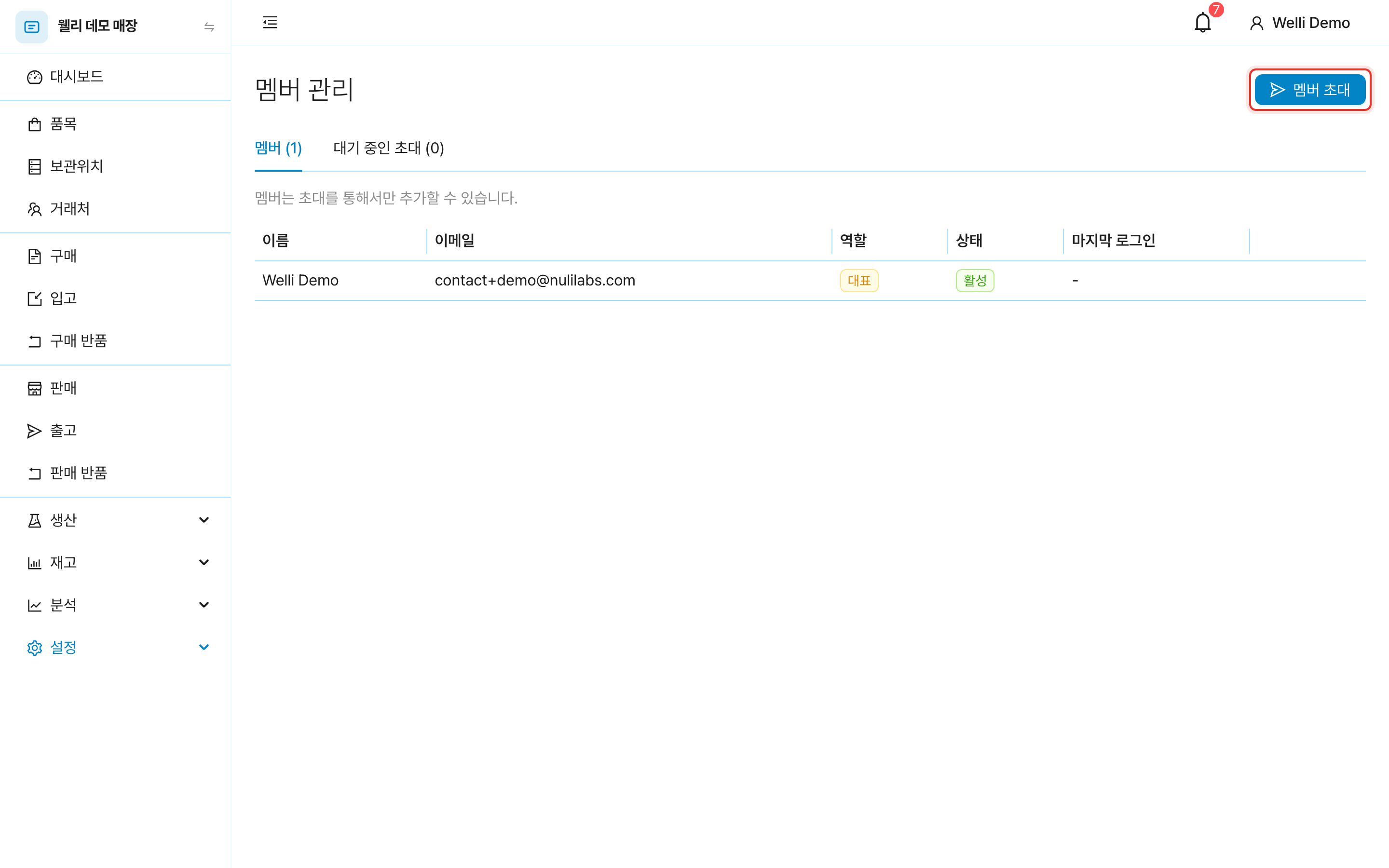
Task: Click the 멤버 초대 button
Action: click(1310, 90)
